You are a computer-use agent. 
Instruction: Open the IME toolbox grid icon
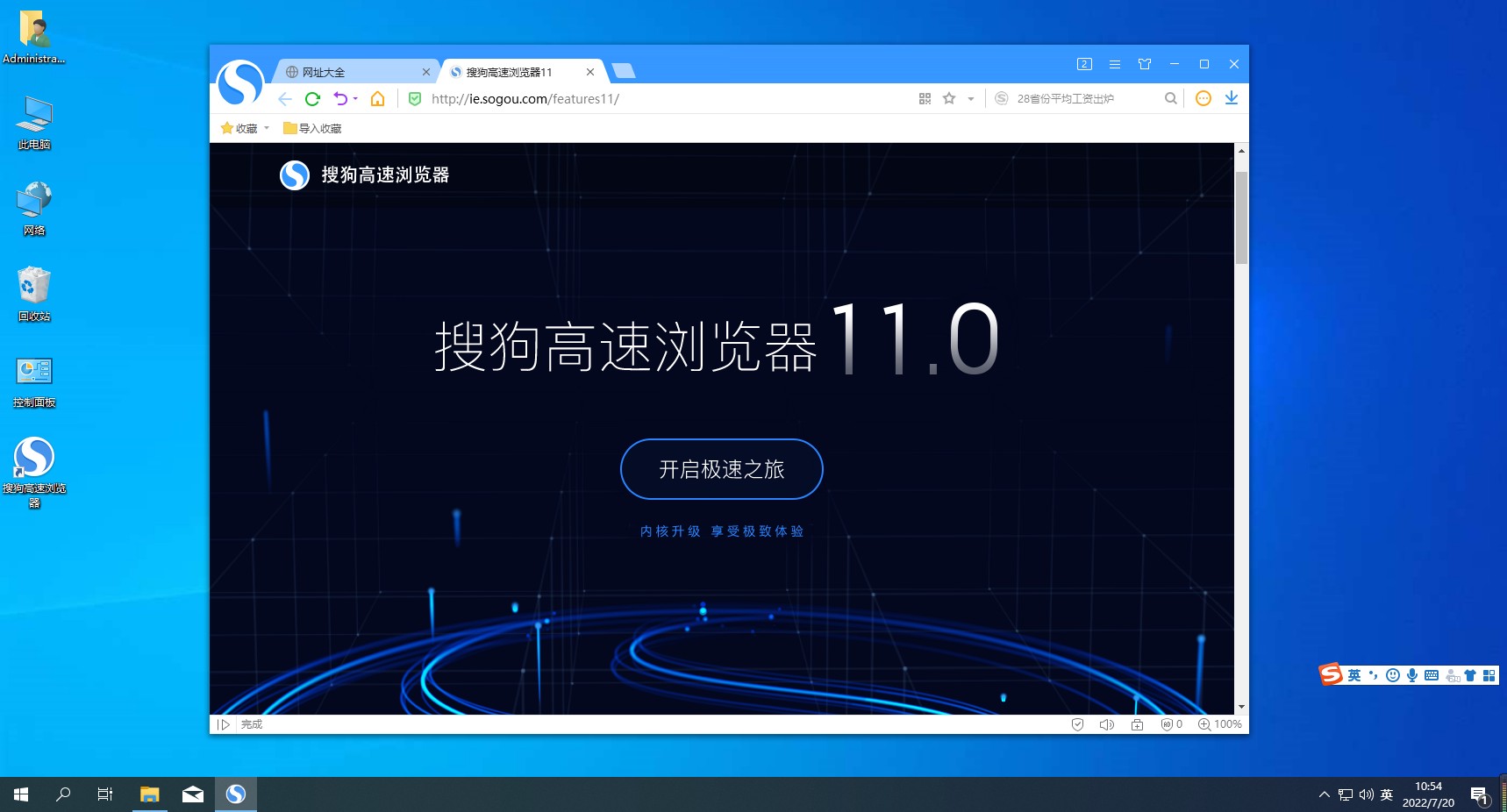pyautogui.click(x=1489, y=675)
